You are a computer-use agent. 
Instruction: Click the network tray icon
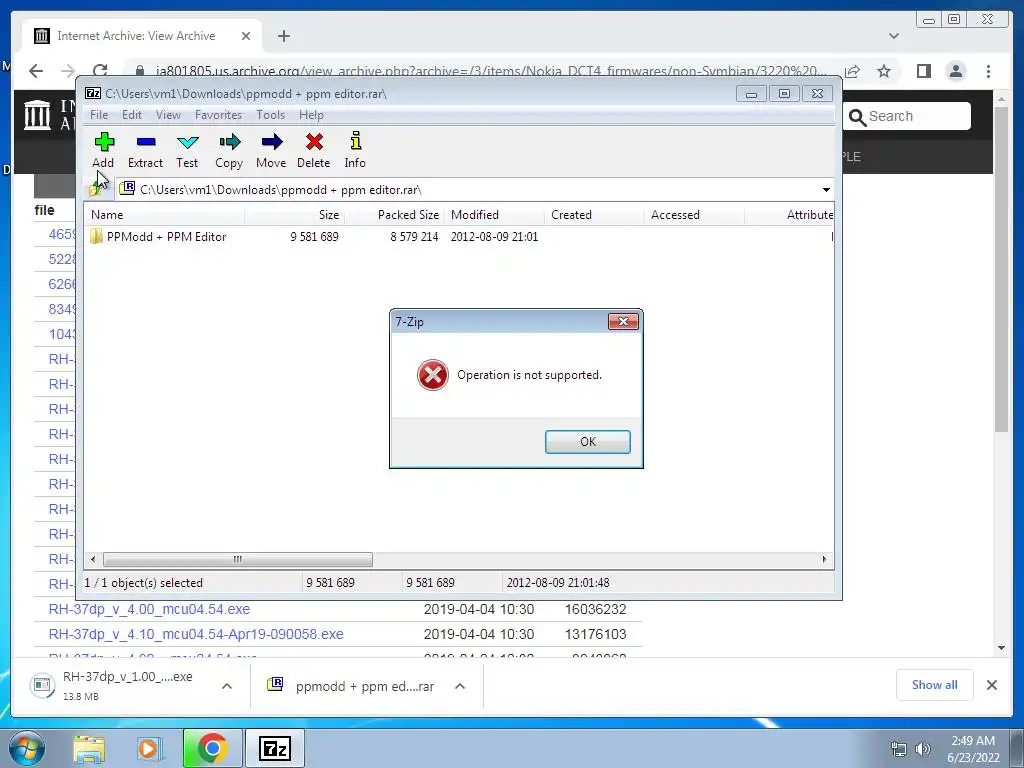click(899, 749)
